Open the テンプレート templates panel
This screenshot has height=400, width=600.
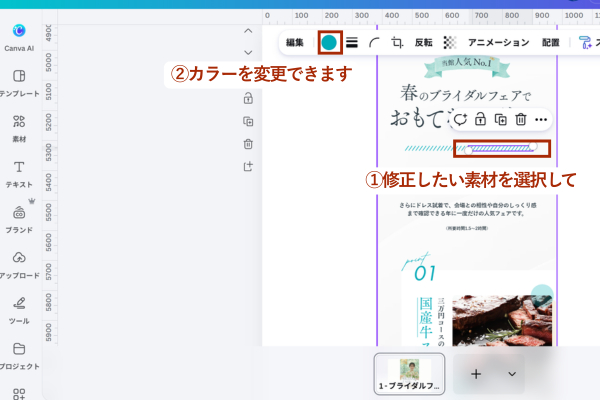click(x=19, y=83)
